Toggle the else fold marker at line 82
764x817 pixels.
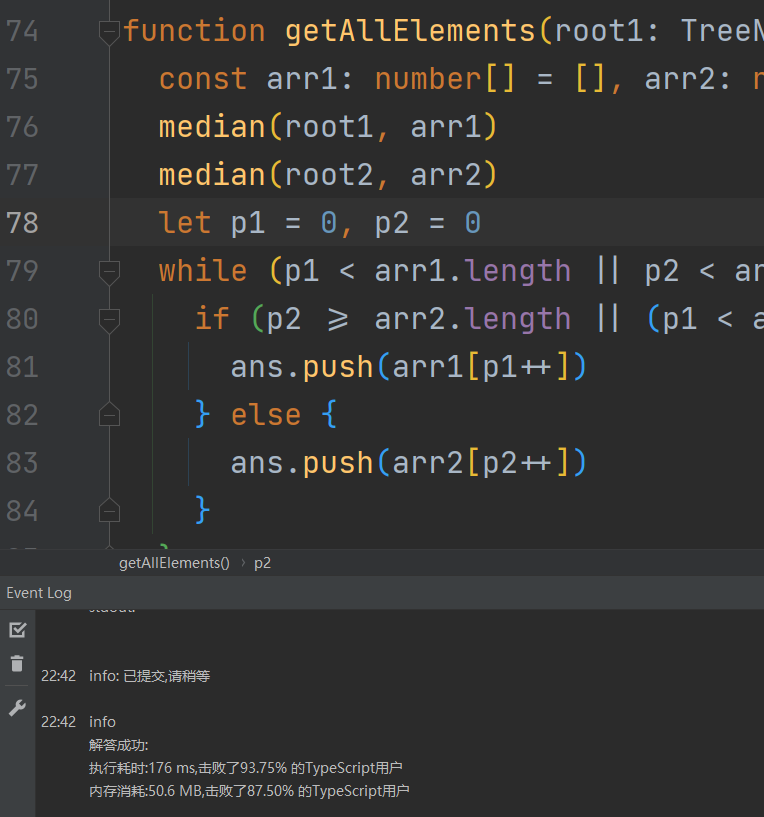109,414
